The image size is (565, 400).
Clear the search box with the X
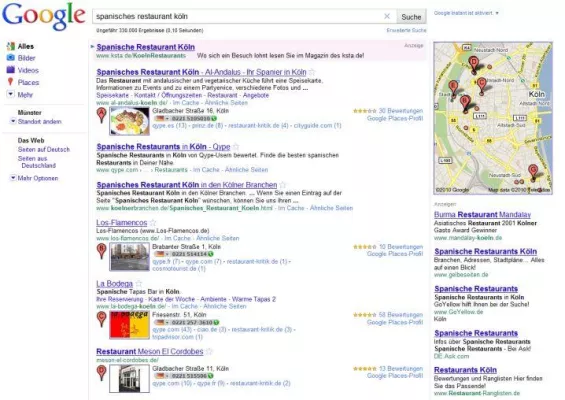(387, 16)
